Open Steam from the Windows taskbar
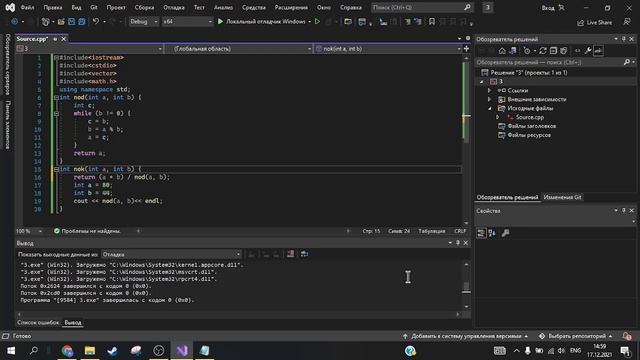 (113, 351)
